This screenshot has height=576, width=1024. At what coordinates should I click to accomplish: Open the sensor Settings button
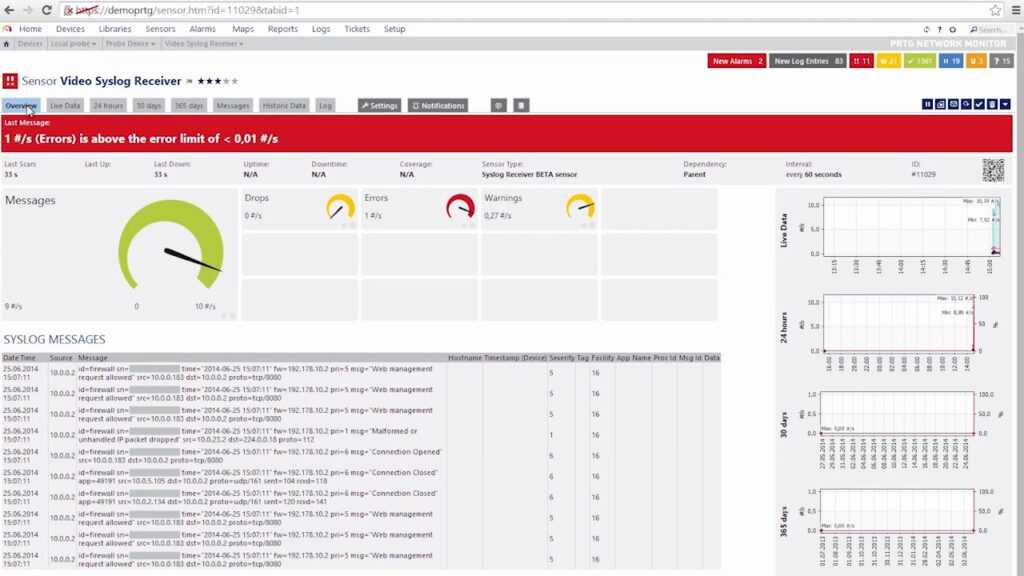pyautogui.click(x=379, y=104)
